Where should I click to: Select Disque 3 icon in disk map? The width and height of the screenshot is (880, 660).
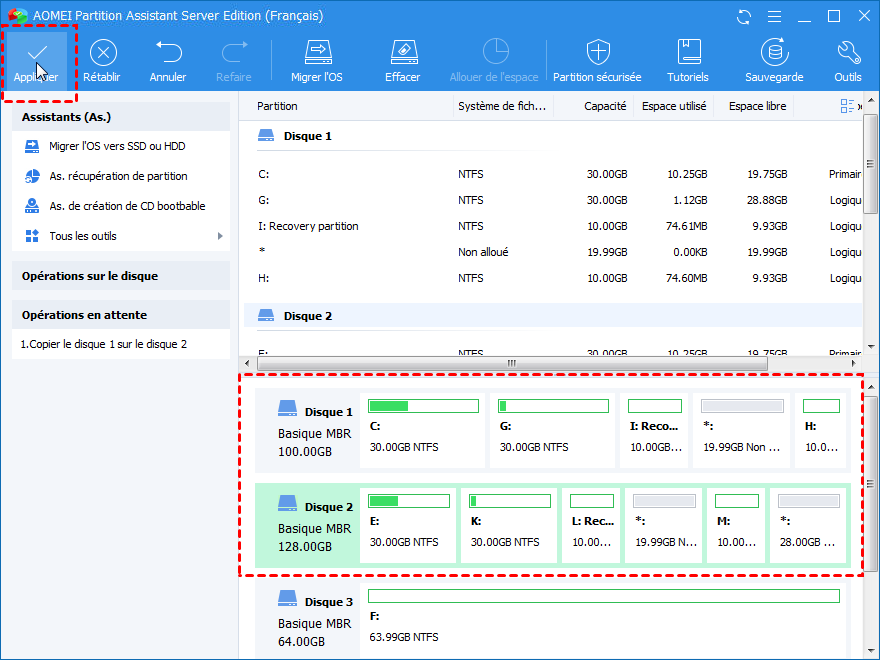tap(287, 598)
